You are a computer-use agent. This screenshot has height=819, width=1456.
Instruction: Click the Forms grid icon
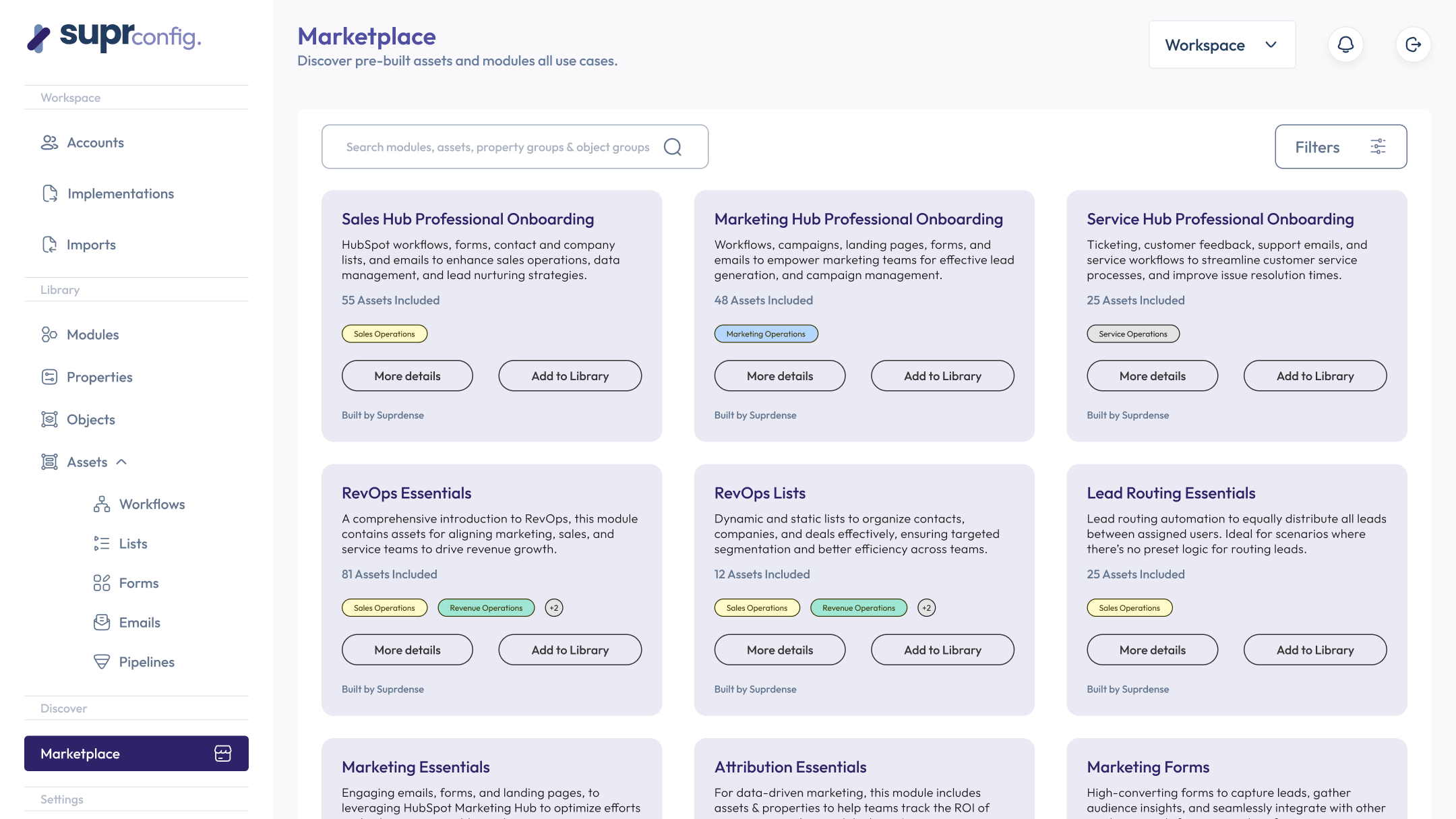click(x=102, y=583)
